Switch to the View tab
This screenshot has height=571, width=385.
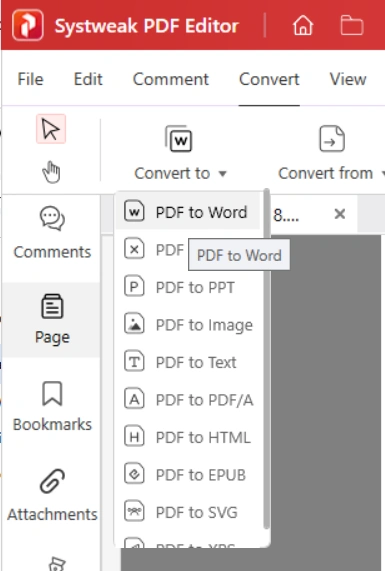(x=348, y=79)
